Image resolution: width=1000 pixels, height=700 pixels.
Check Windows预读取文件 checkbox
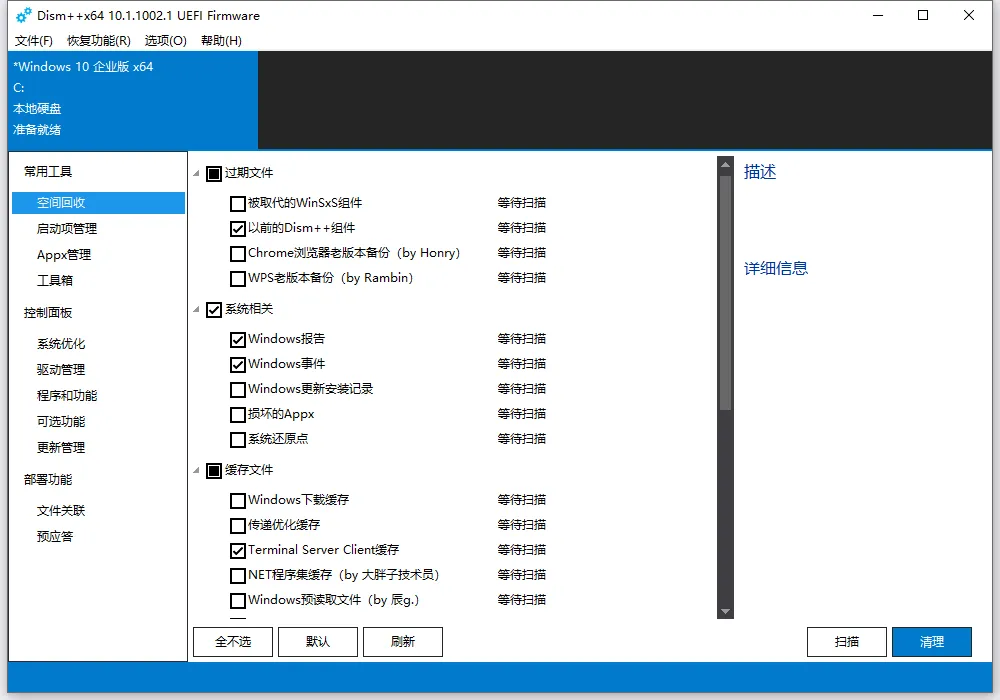[x=237, y=600]
